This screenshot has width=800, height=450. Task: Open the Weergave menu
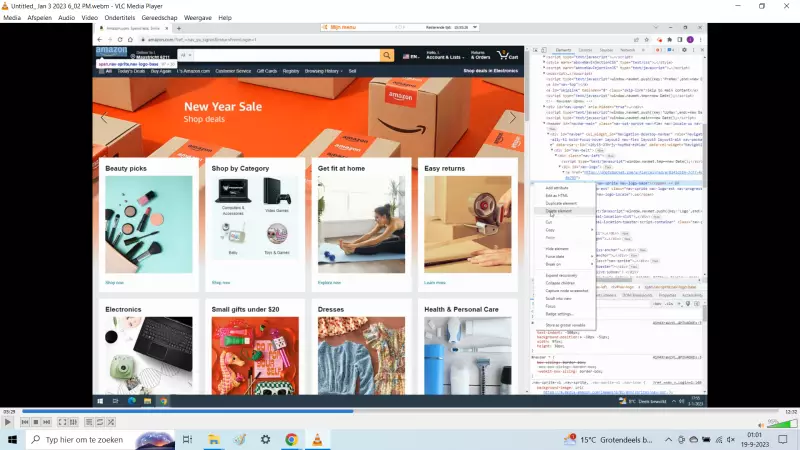point(197,17)
